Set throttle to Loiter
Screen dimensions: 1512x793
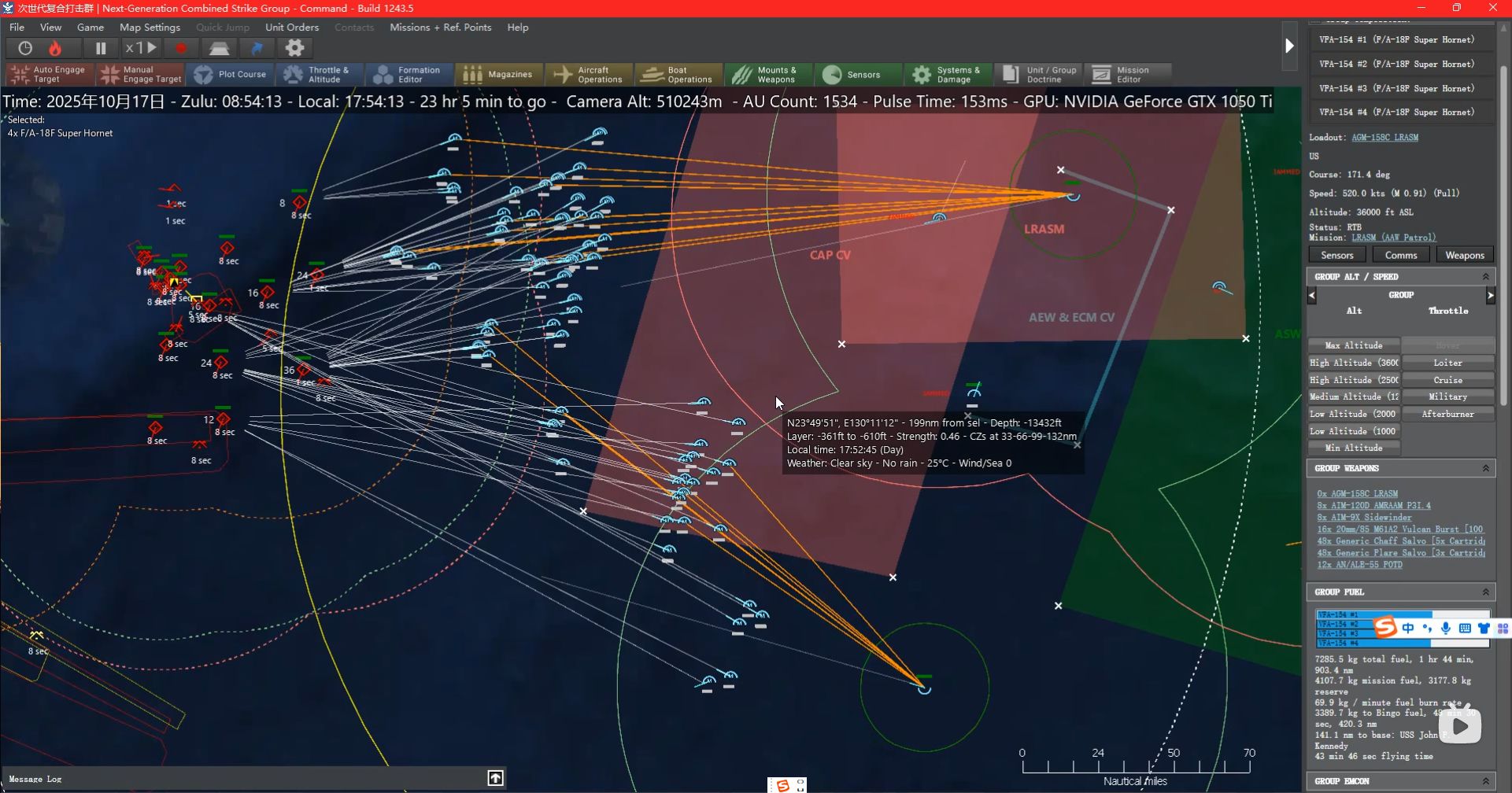point(1447,363)
